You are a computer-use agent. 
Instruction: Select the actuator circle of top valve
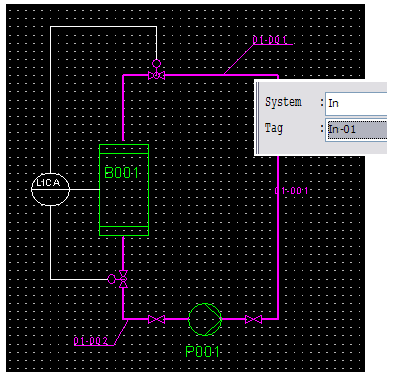(156, 63)
